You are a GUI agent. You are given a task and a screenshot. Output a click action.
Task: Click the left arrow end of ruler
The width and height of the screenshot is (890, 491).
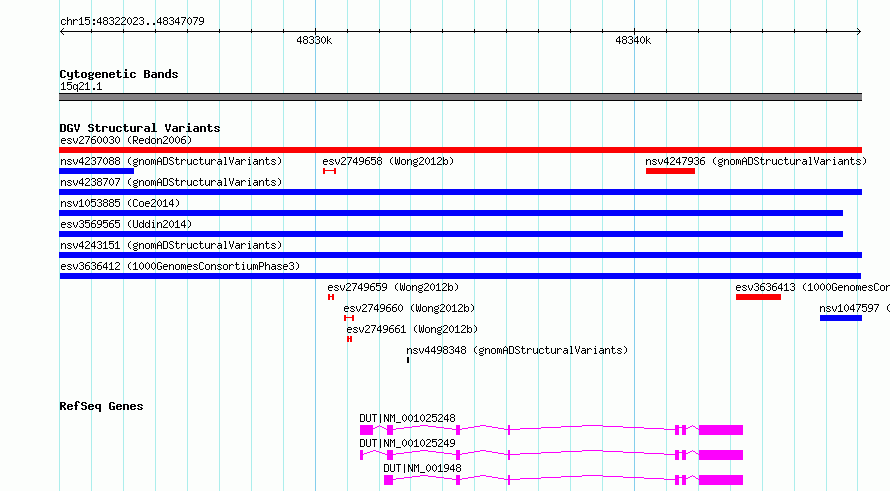click(62, 32)
